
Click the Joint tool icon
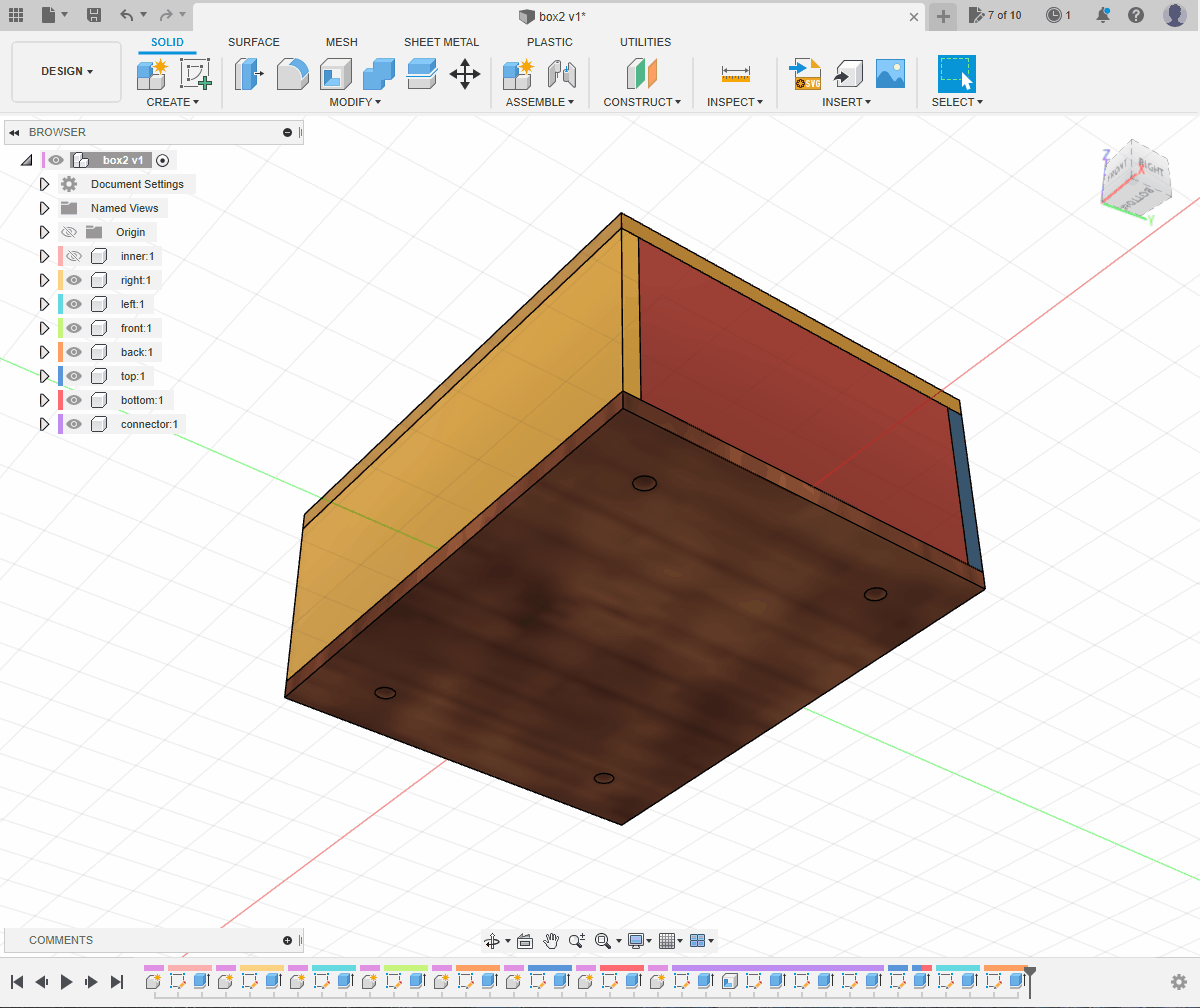(x=562, y=74)
